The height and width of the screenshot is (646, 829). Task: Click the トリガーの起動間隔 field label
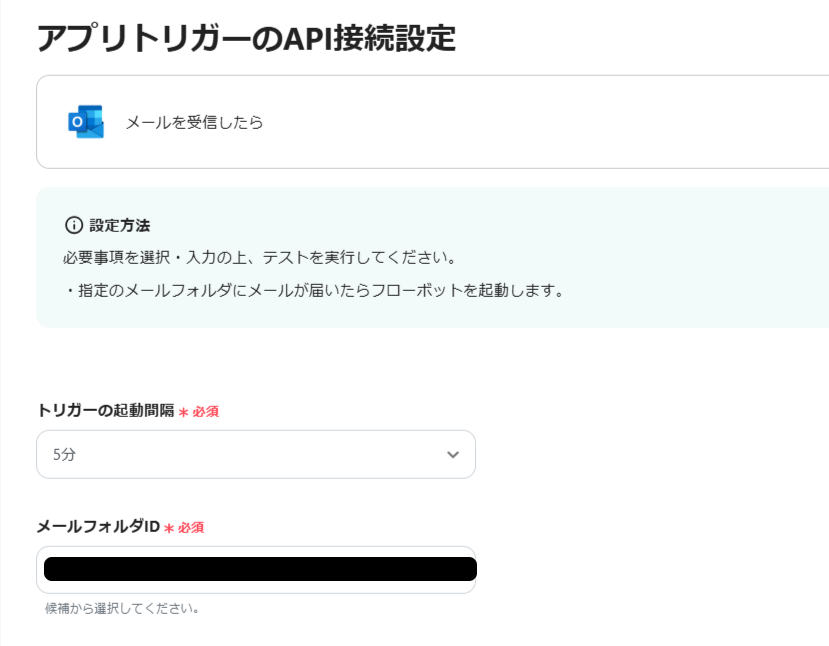(105, 411)
